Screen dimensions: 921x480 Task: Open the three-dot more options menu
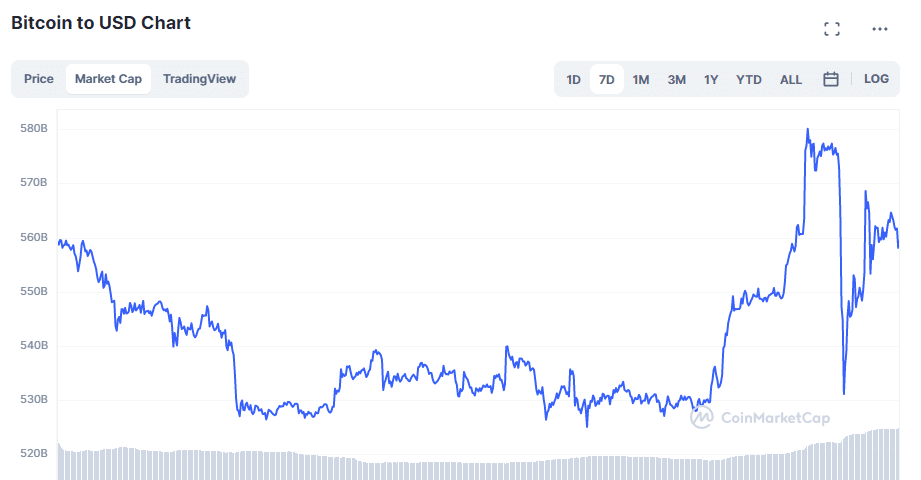pyautogui.click(x=879, y=29)
